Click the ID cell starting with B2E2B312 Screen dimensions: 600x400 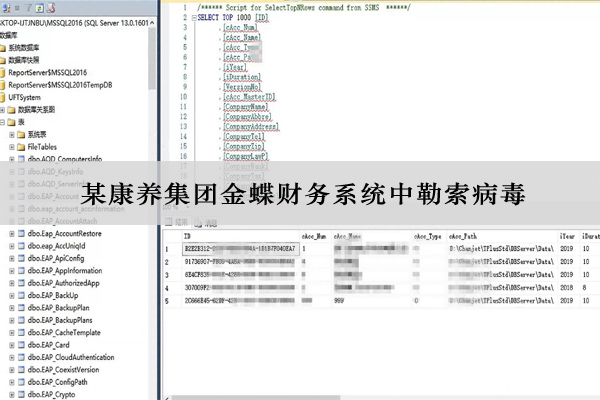pyautogui.click(x=240, y=249)
